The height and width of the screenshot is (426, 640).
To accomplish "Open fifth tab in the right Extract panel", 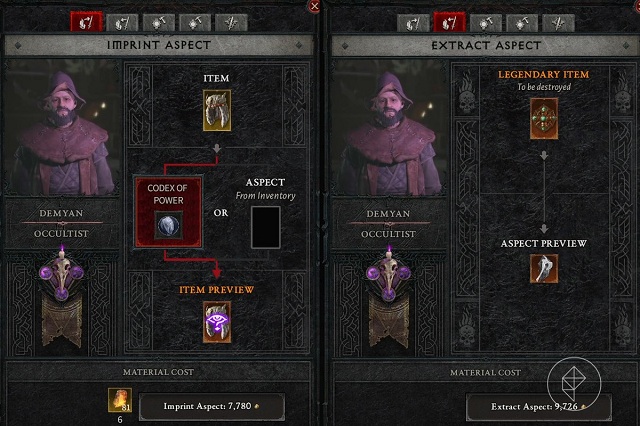I will tap(558, 23).
